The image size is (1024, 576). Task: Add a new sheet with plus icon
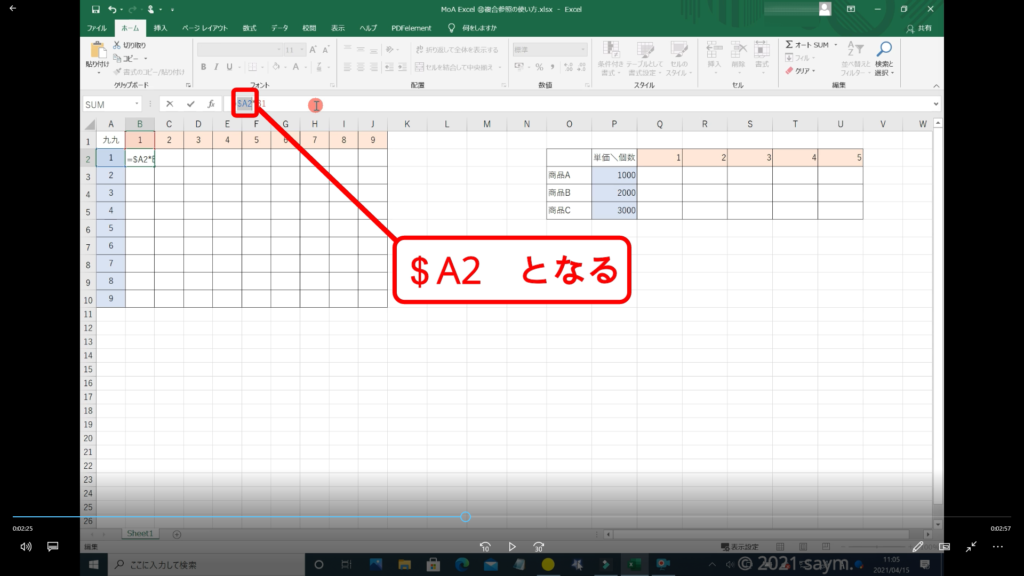177,534
